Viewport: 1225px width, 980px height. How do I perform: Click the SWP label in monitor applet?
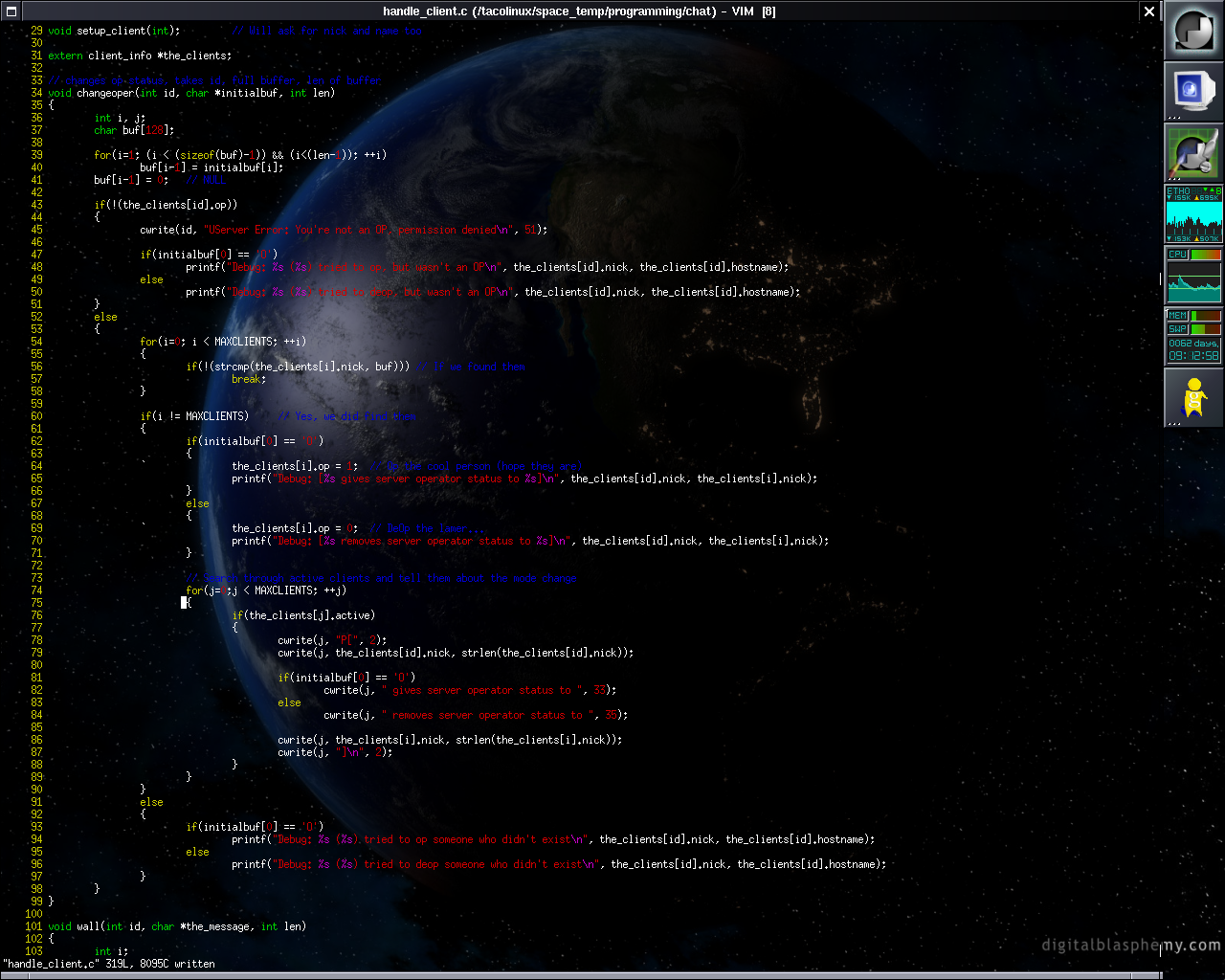(x=1177, y=328)
